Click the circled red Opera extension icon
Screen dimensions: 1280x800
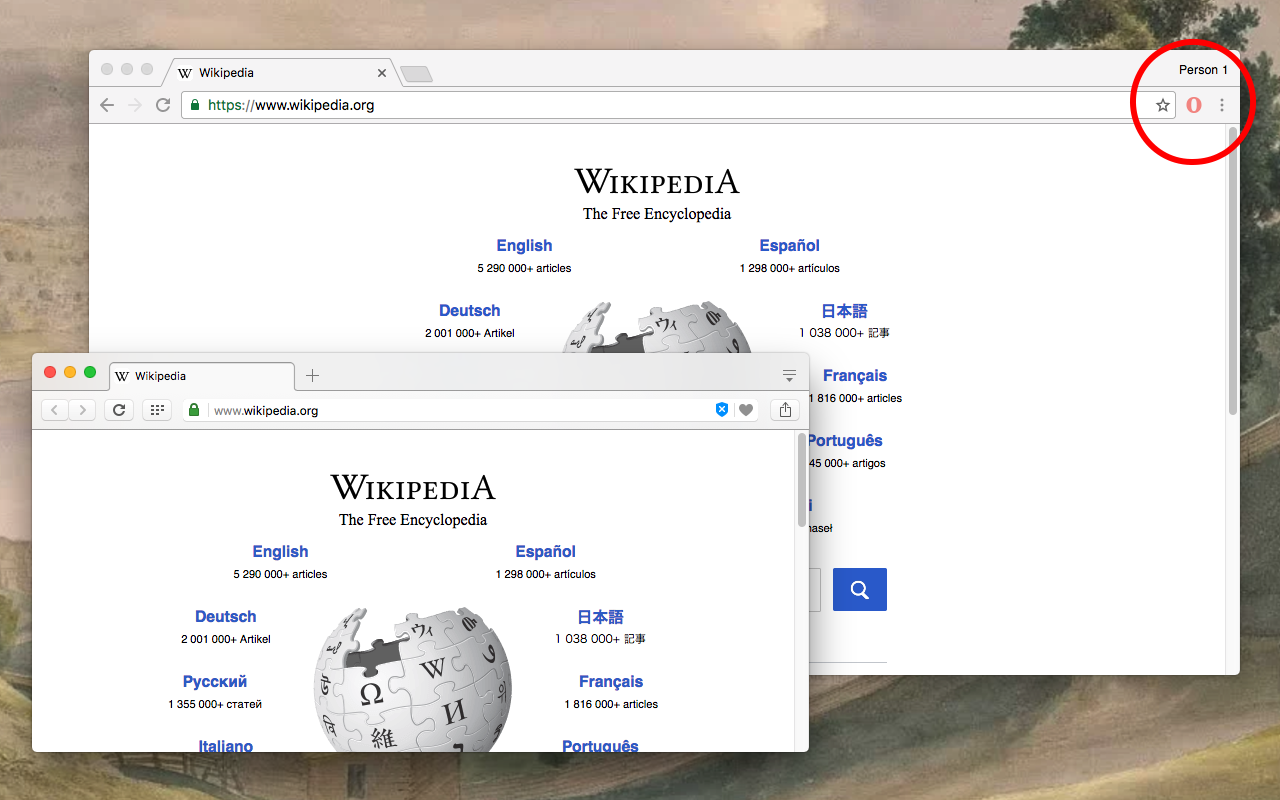(x=1193, y=104)
